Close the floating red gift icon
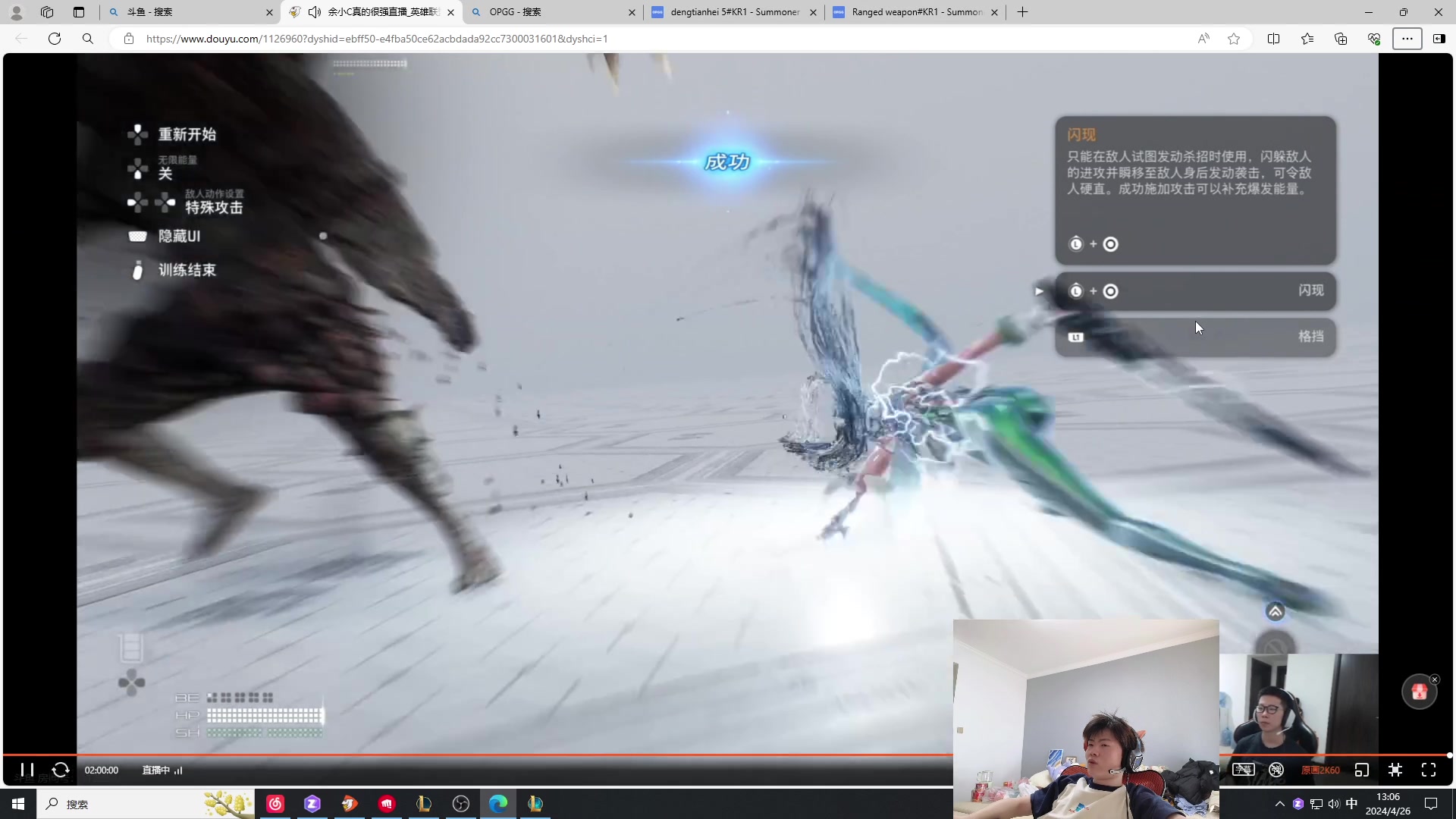Screen dimensions: 1456x819 tap(1435, 679)
